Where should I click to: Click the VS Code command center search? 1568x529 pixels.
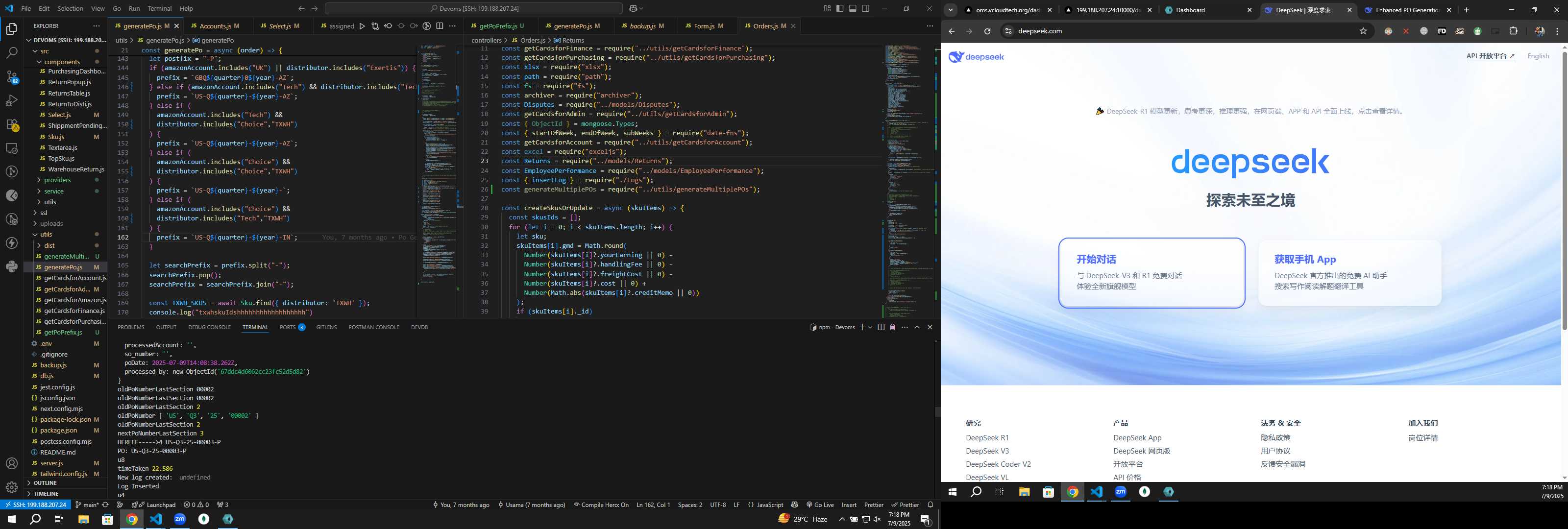point(473,8)
